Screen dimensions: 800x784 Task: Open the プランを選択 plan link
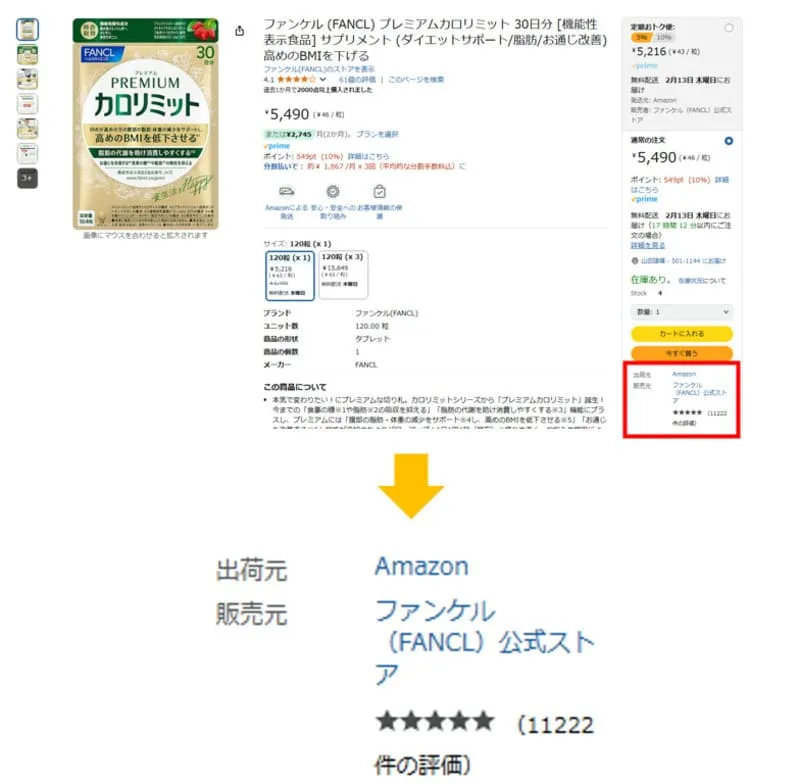377,134
